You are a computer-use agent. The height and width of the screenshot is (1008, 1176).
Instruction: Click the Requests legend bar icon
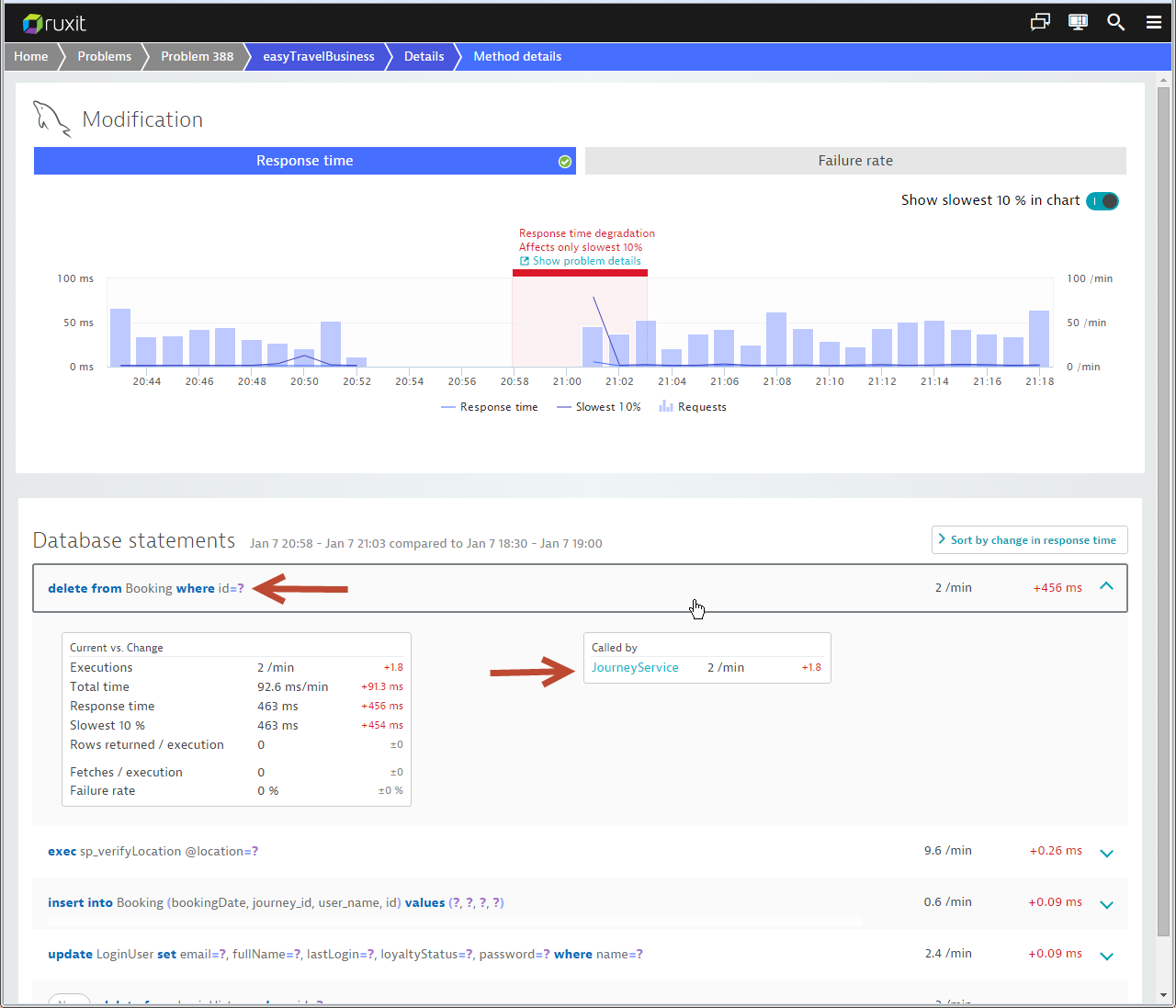coord(666,406)
